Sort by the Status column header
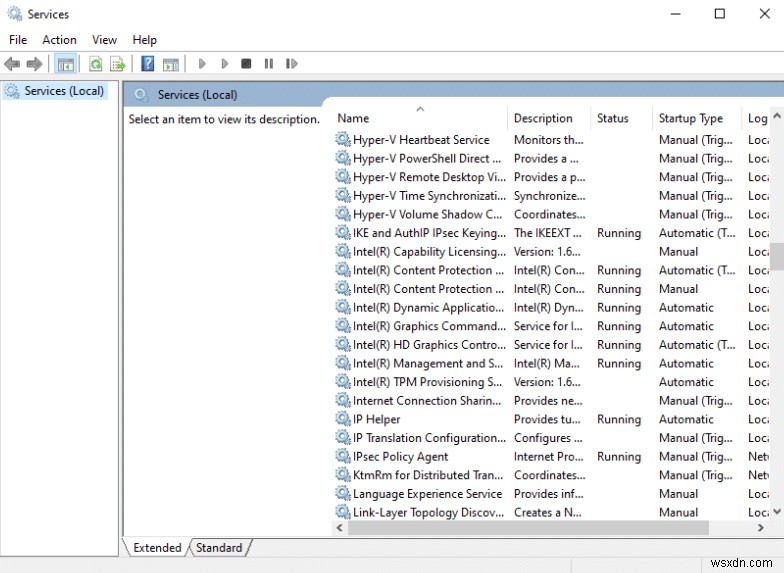The height and width of the screenshot is (573, 784). pos(621,118)
